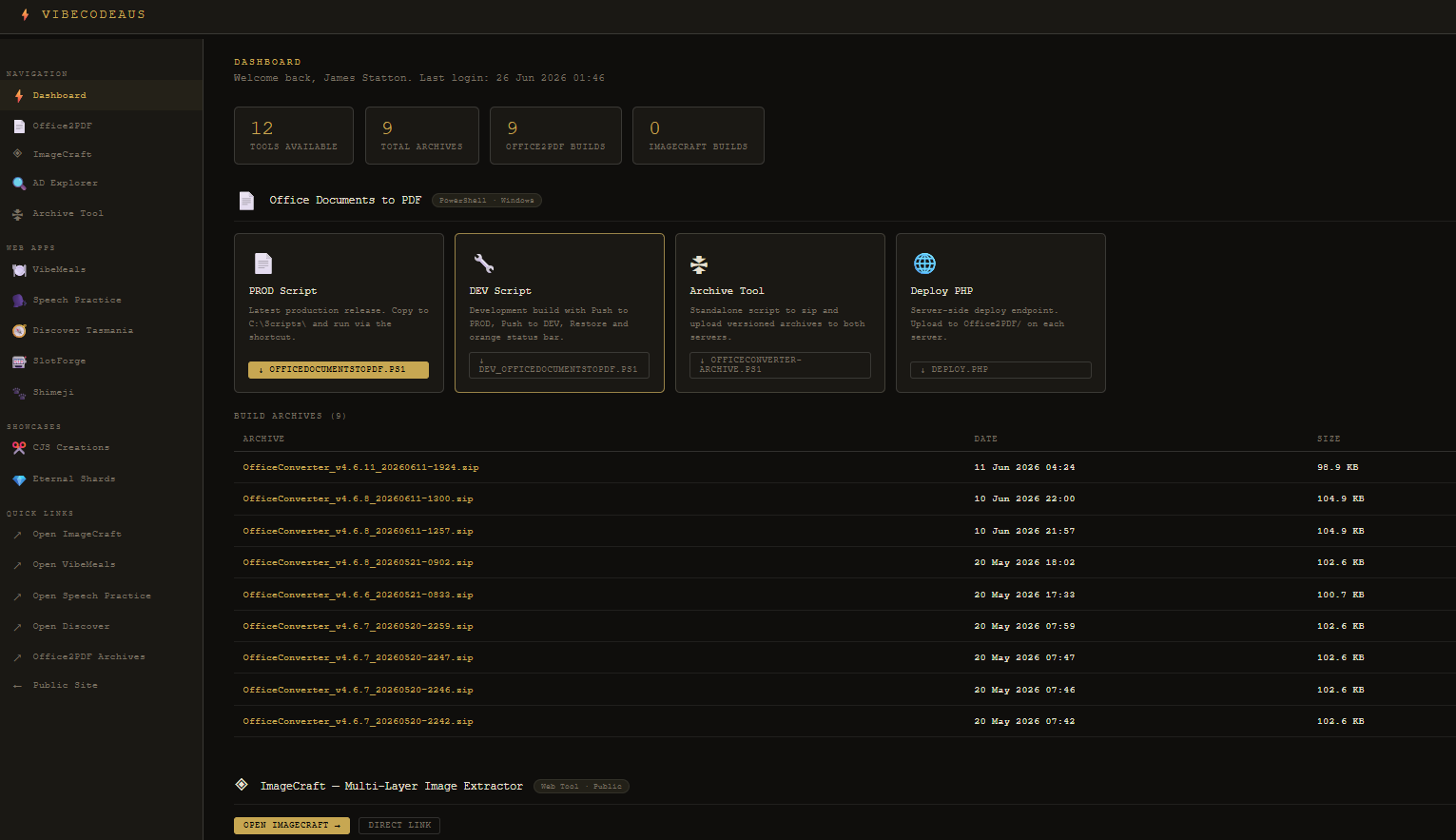Click the 12 Tools Available stat card
This screenshot has width=1456, height=840.
[294, 135]
